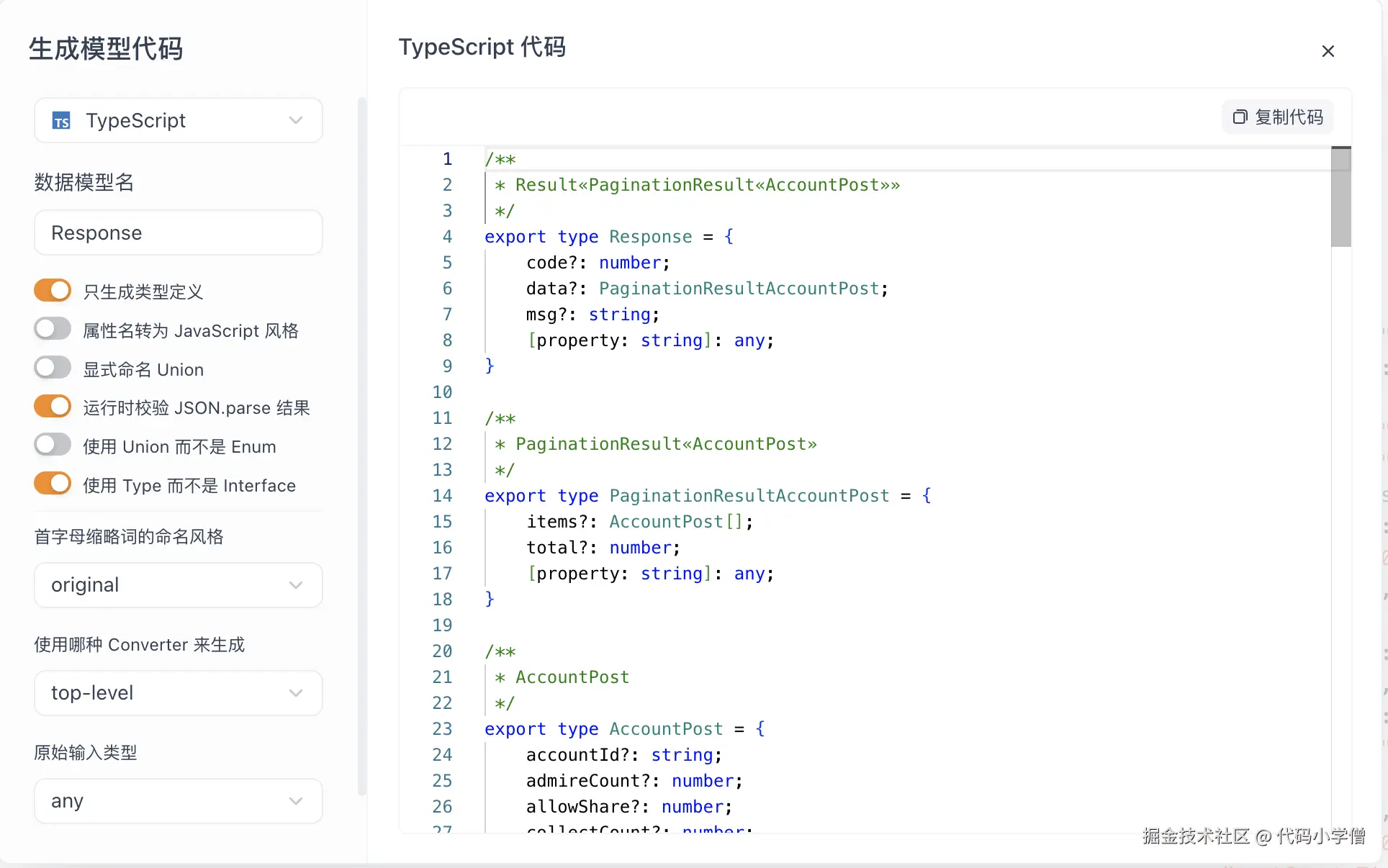Turn on 使用 Union 而不是 Enum
The height and width of the screenshot is (868, 1388).
53,446
